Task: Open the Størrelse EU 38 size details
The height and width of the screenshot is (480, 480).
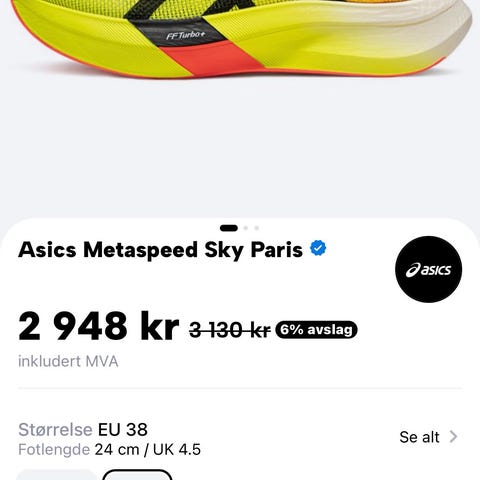Action: [83, 429]
